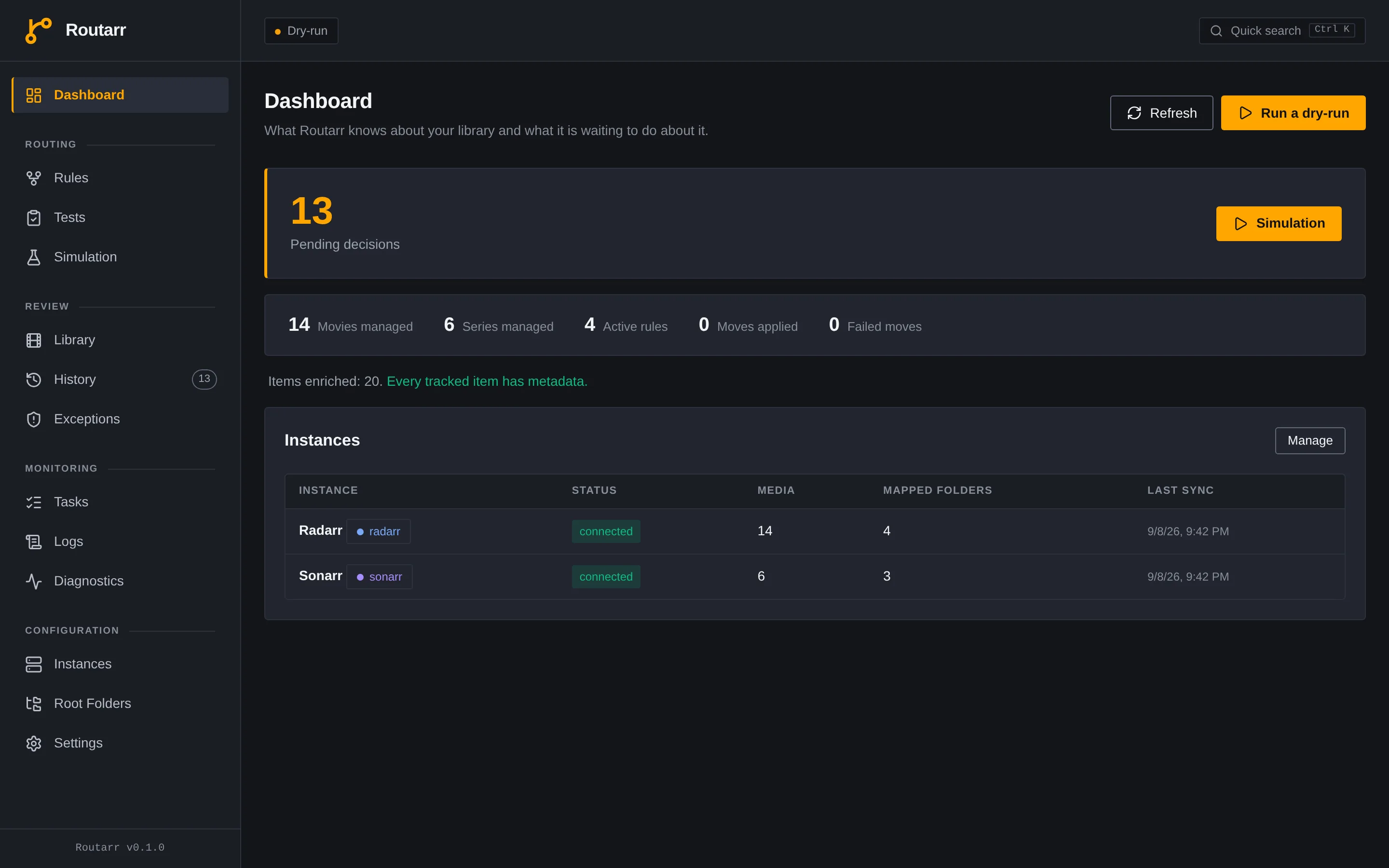1389x868 pixels.
Task: Go to Rules label in the sidebar
Action: click(71, 178)
